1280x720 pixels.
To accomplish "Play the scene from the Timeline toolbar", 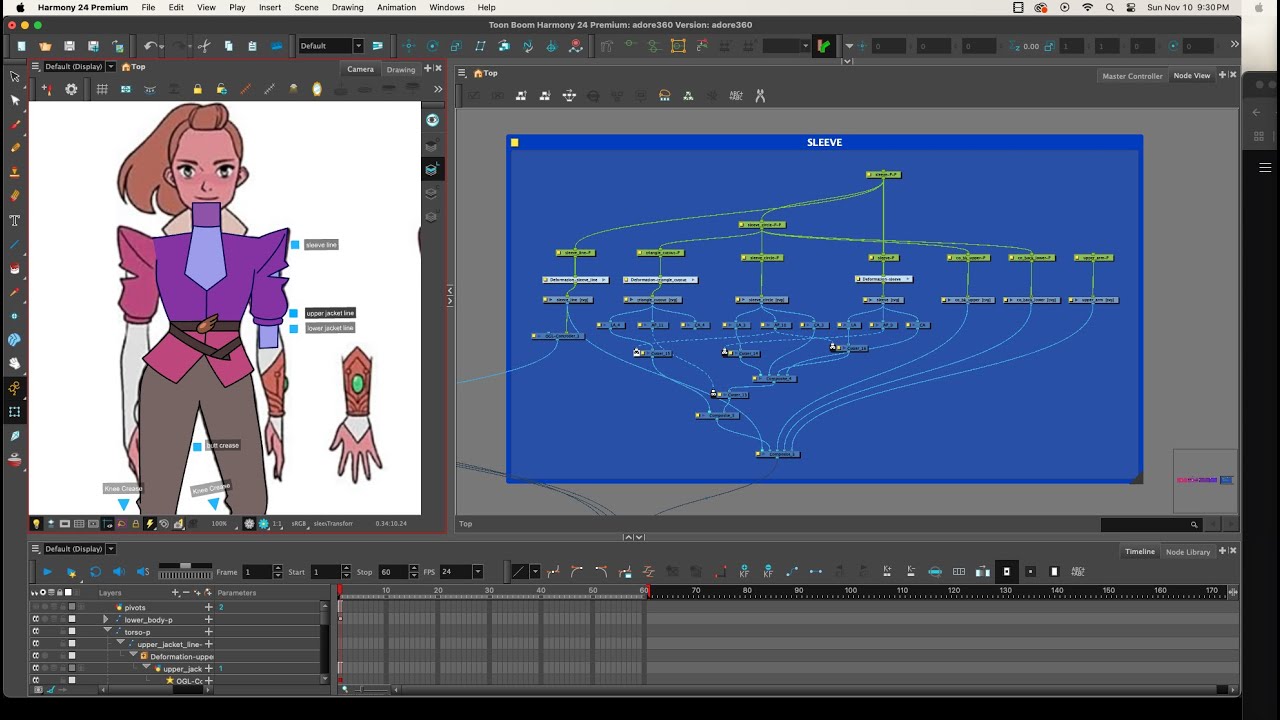I will click(x=47, y=572).
